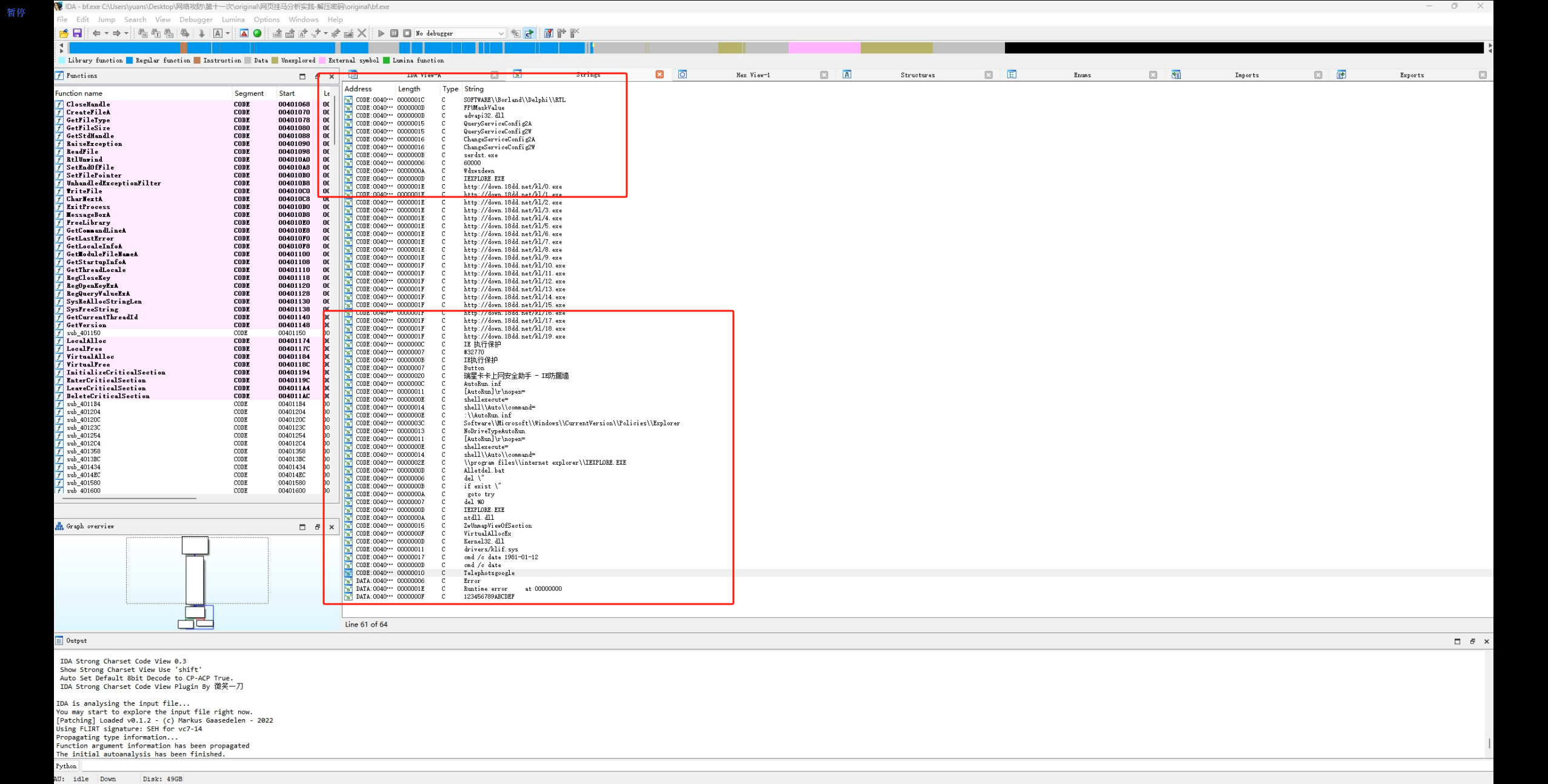
Task: Click the pause process toolbar icon
Action: pyautogui.click(x=394, y=33)
